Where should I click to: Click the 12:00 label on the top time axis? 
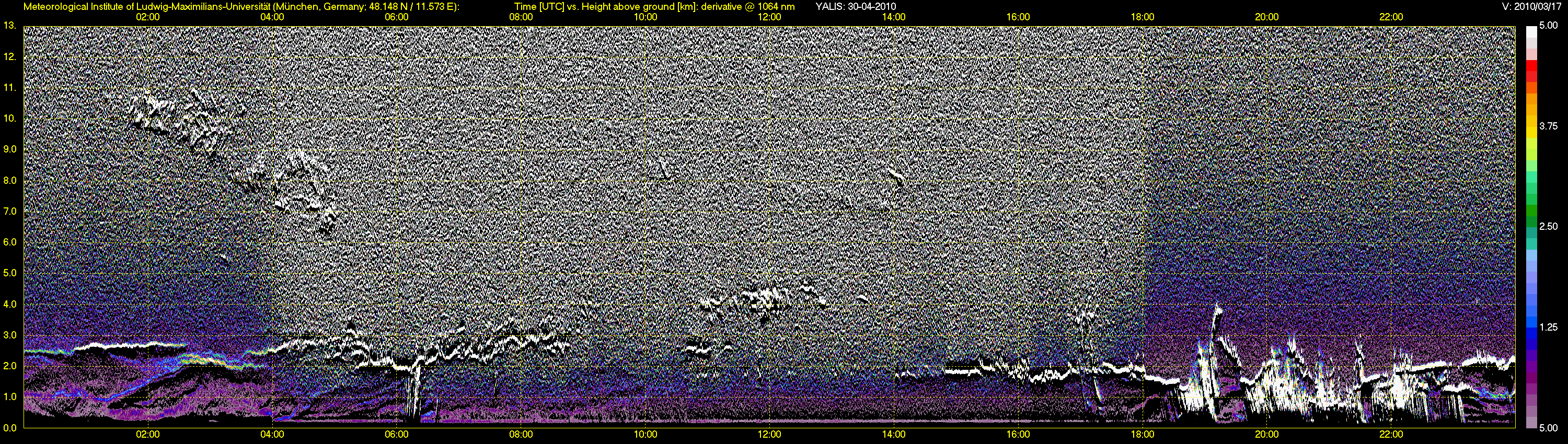[x=769, y=17]
